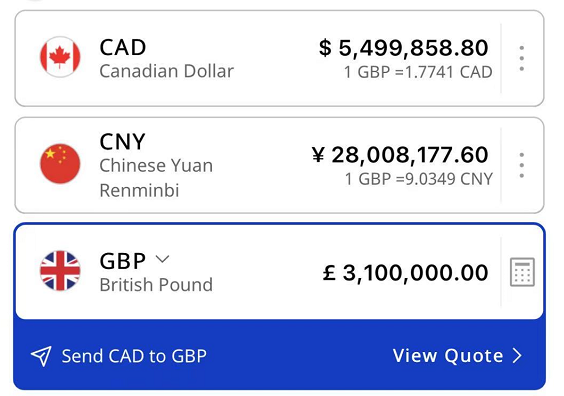Select the ¥ 28,008,177.60 amount

click(400, 155)
